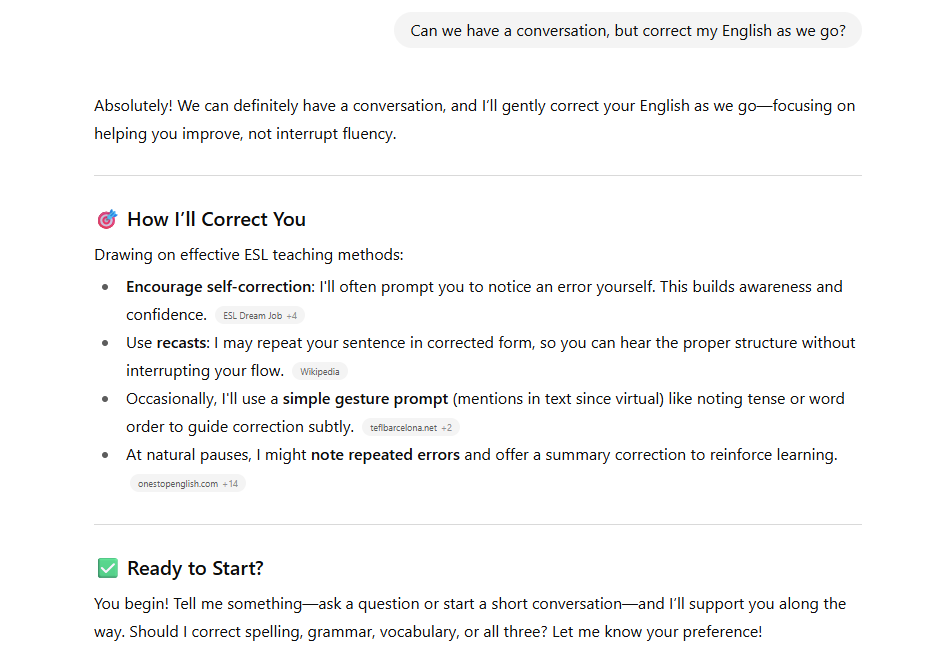Click the "You begin!" closing paragraph
This screenshot has height=648, width=939.
[470, 617]
